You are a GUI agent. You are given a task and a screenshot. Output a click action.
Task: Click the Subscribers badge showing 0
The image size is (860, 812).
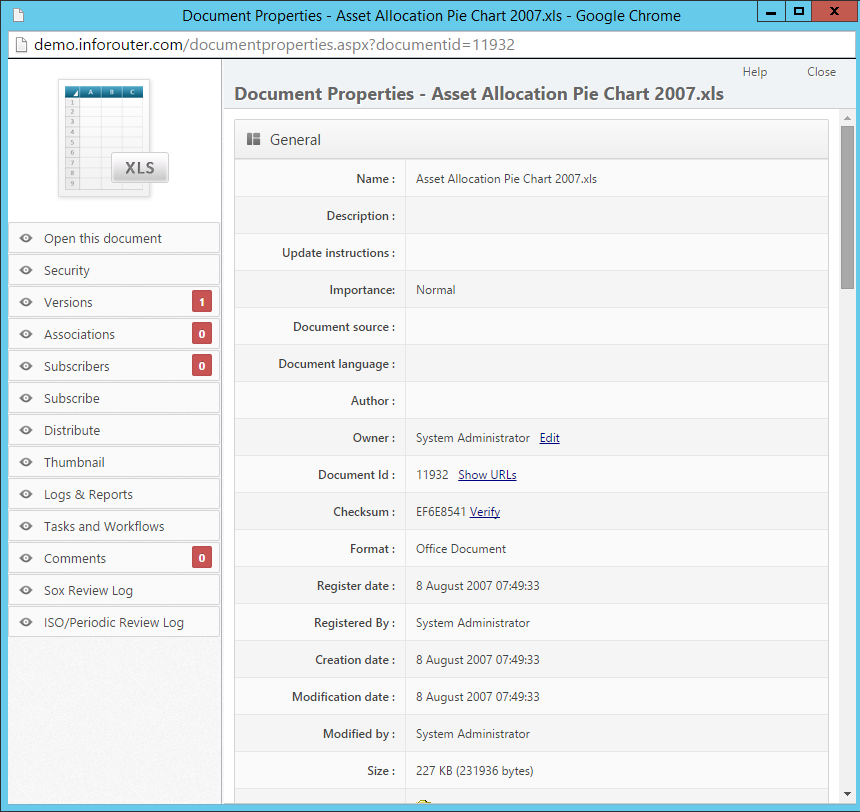pos(201,365)
